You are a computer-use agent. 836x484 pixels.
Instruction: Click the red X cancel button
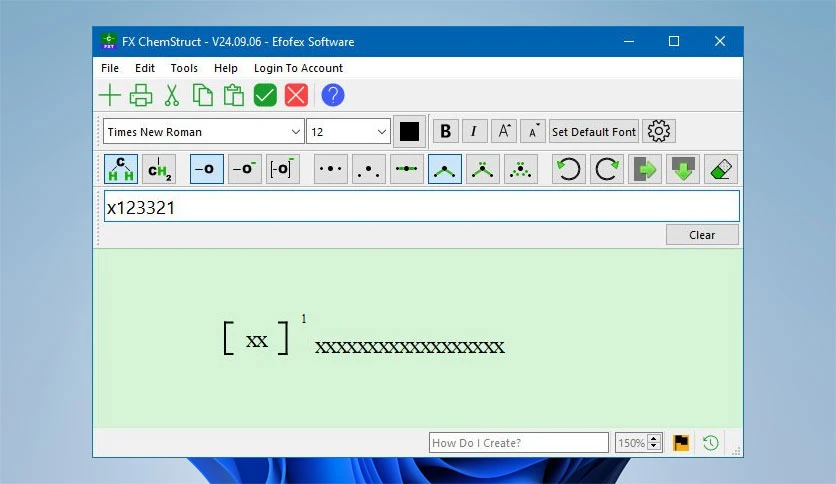click(x=296, y=95)
